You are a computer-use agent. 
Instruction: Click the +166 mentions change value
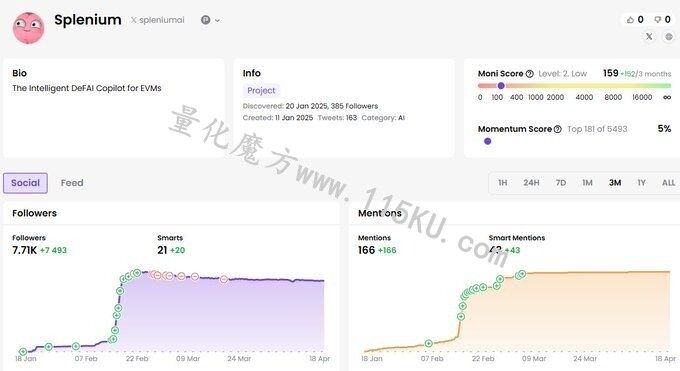click(387, 250)
